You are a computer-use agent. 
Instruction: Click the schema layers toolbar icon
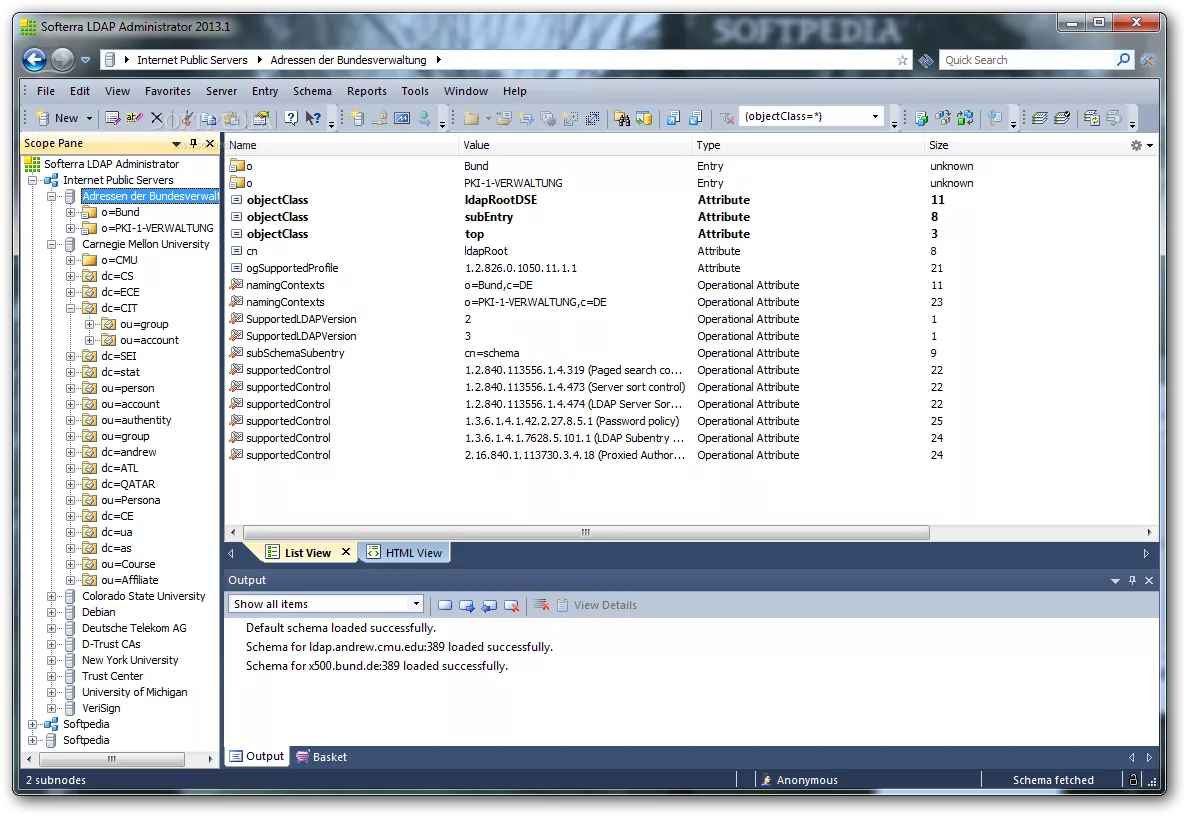[1040, 118]
